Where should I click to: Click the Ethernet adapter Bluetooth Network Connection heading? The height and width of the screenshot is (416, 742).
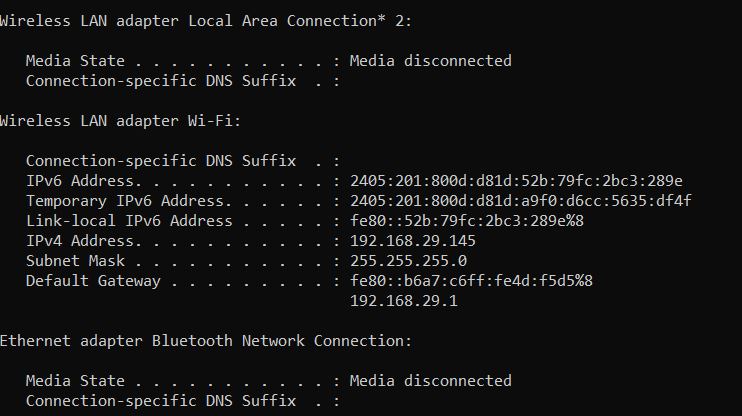tap(206, 341)
